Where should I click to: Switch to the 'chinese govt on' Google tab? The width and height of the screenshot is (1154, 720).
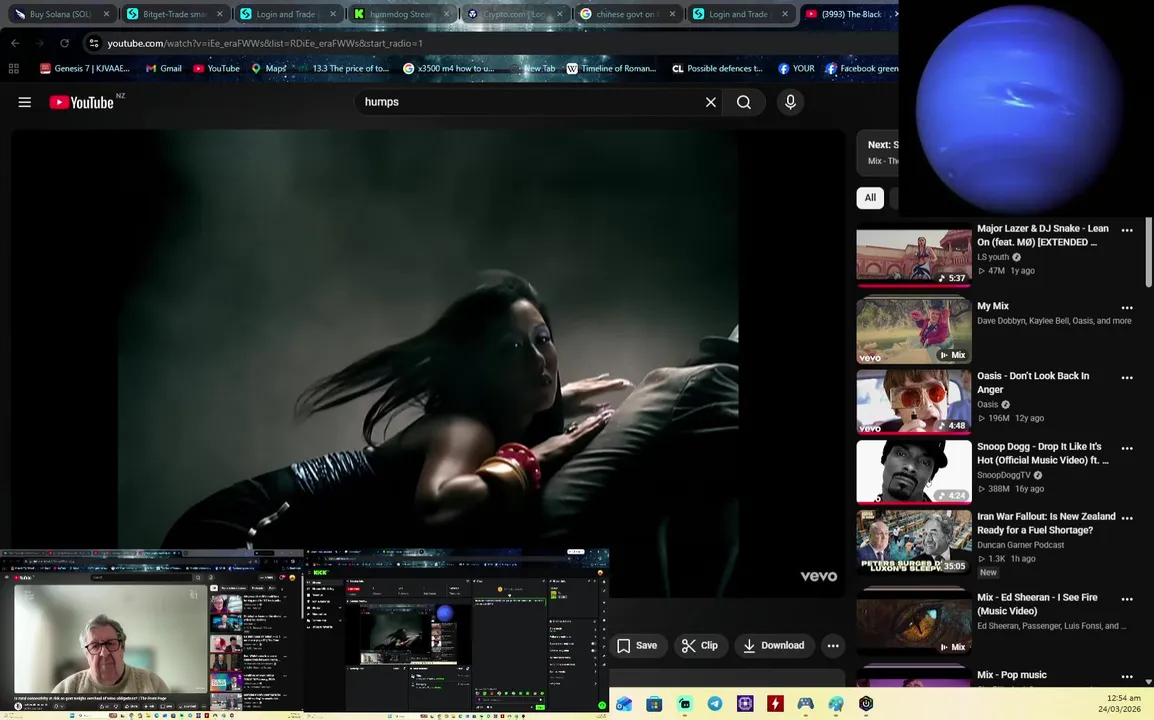[x=627, y=14]
